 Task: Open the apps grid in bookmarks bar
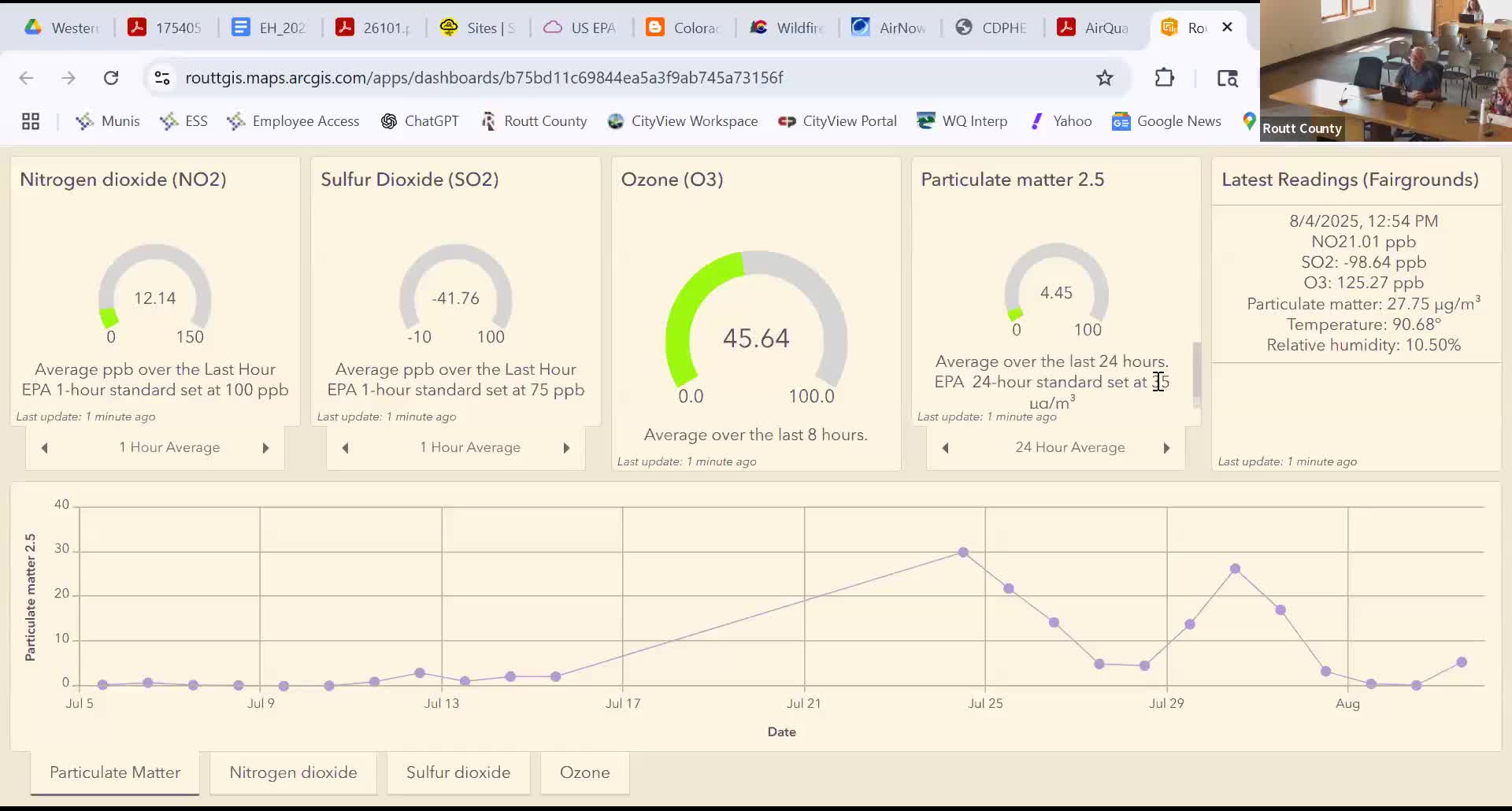click(31, 121)
